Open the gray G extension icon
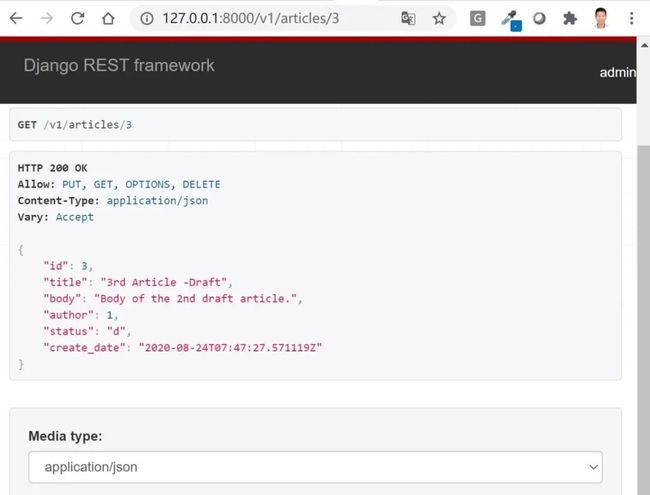Viewport: 650px width, 495px height. 477,18
